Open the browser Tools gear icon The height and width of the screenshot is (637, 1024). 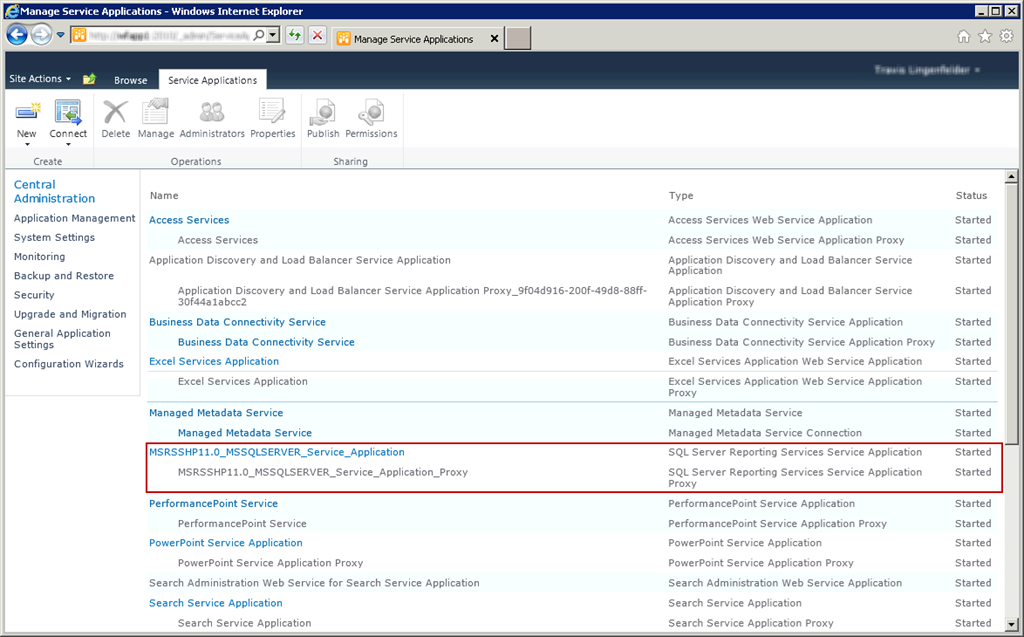(1007, 36)
